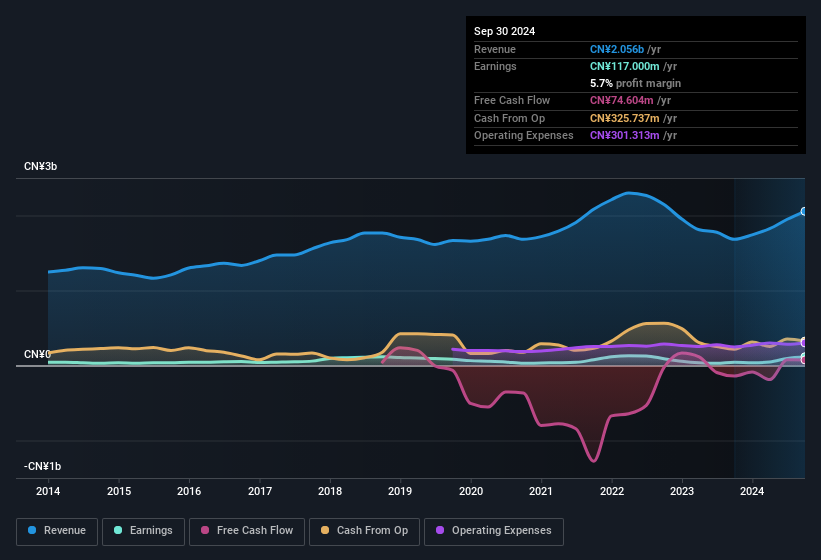Click the -CN¥1b y-axis label
Screen dimensions: 821x560
click(42, 466)
